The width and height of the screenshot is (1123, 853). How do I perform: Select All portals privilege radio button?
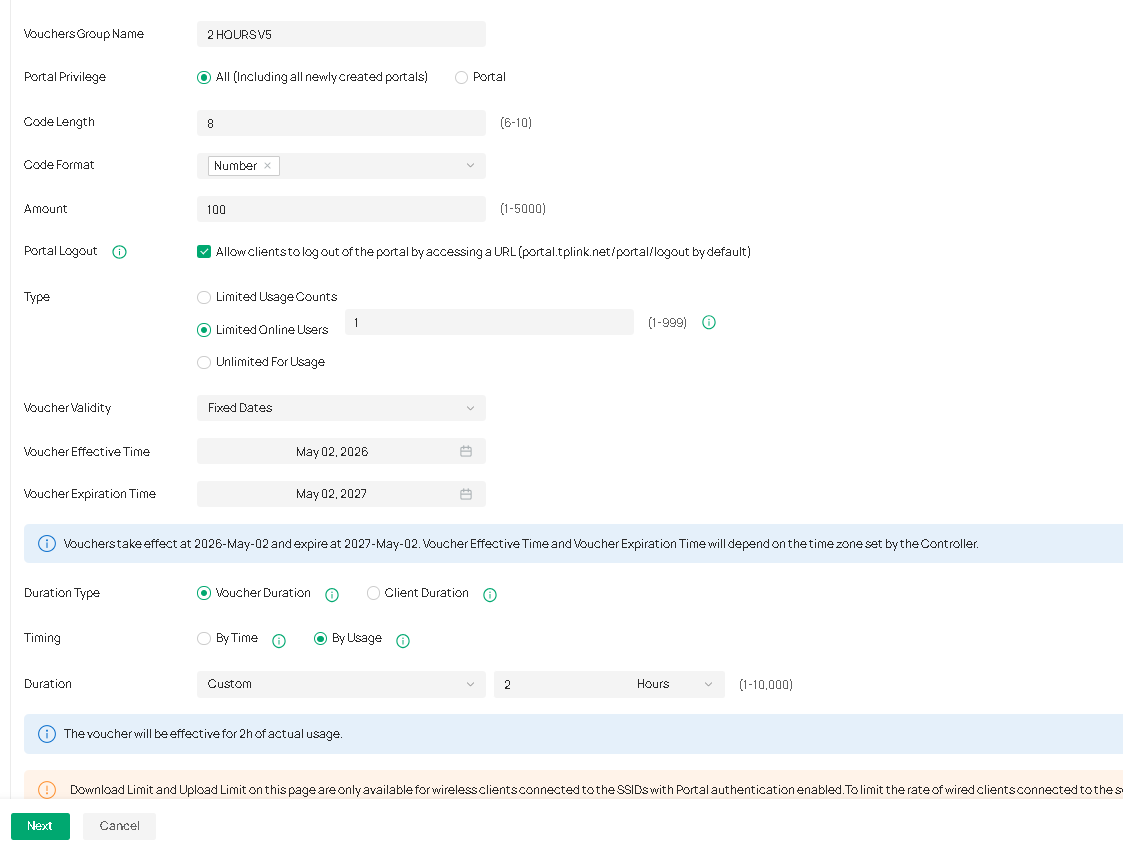click(x=204, y=77)
